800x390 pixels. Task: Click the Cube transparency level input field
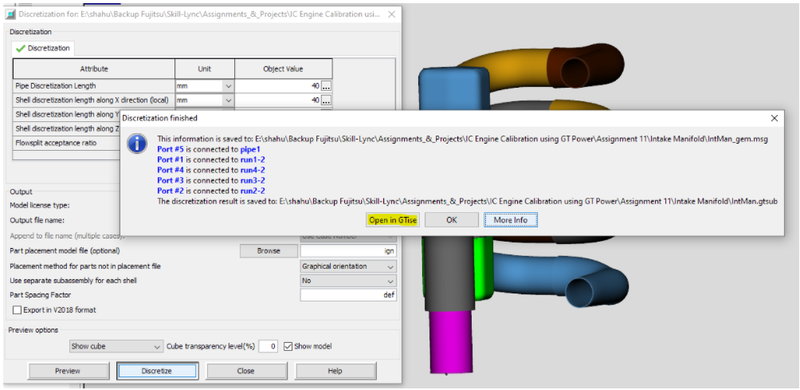click(x=268, y=346)
